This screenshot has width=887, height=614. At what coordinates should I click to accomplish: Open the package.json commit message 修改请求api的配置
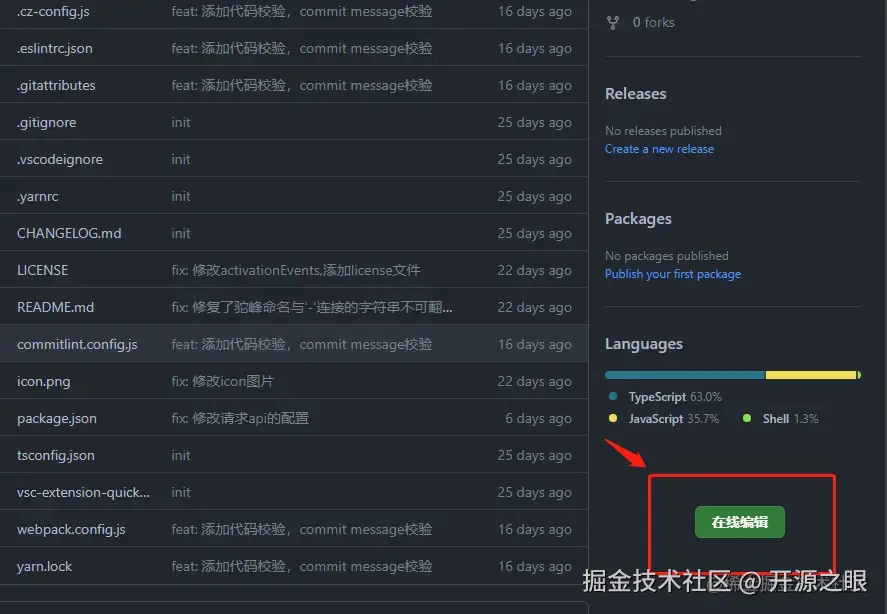[x=240, y=418]
